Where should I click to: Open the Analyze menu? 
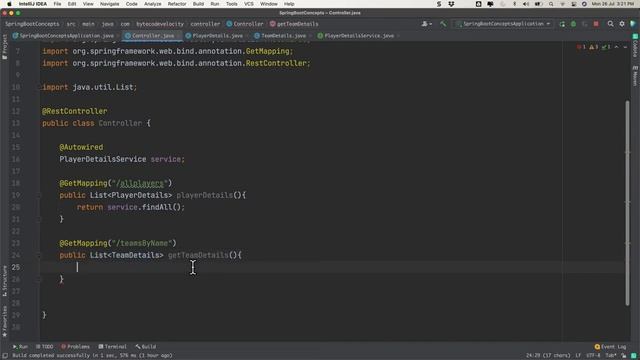click(153, 4)
